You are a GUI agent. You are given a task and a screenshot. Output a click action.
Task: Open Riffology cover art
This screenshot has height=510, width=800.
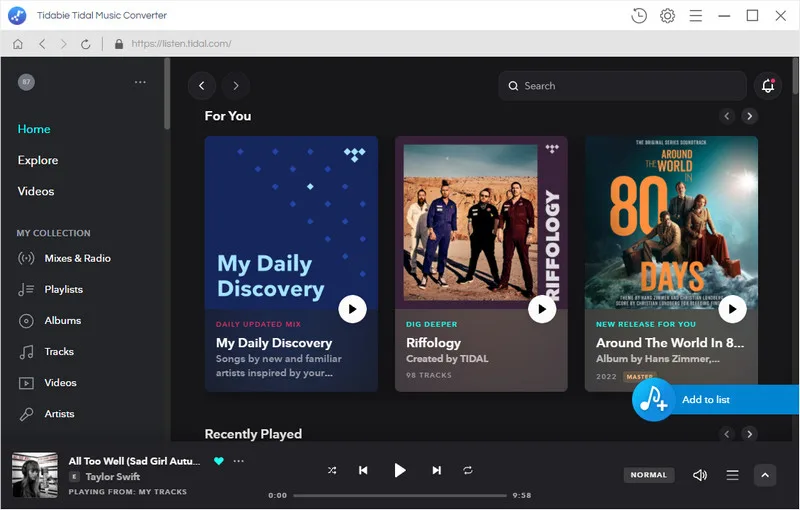tap(481, 222)
